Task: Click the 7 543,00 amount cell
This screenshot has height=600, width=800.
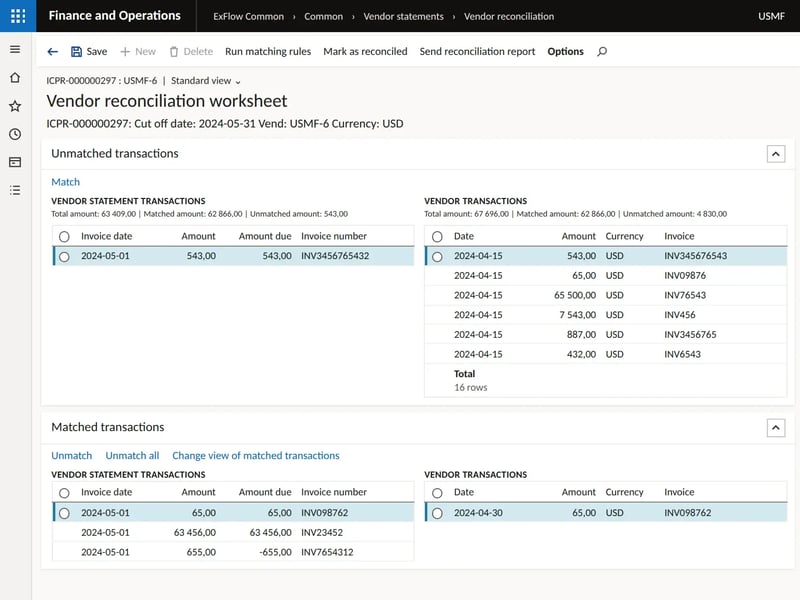Action: point(578,315)
